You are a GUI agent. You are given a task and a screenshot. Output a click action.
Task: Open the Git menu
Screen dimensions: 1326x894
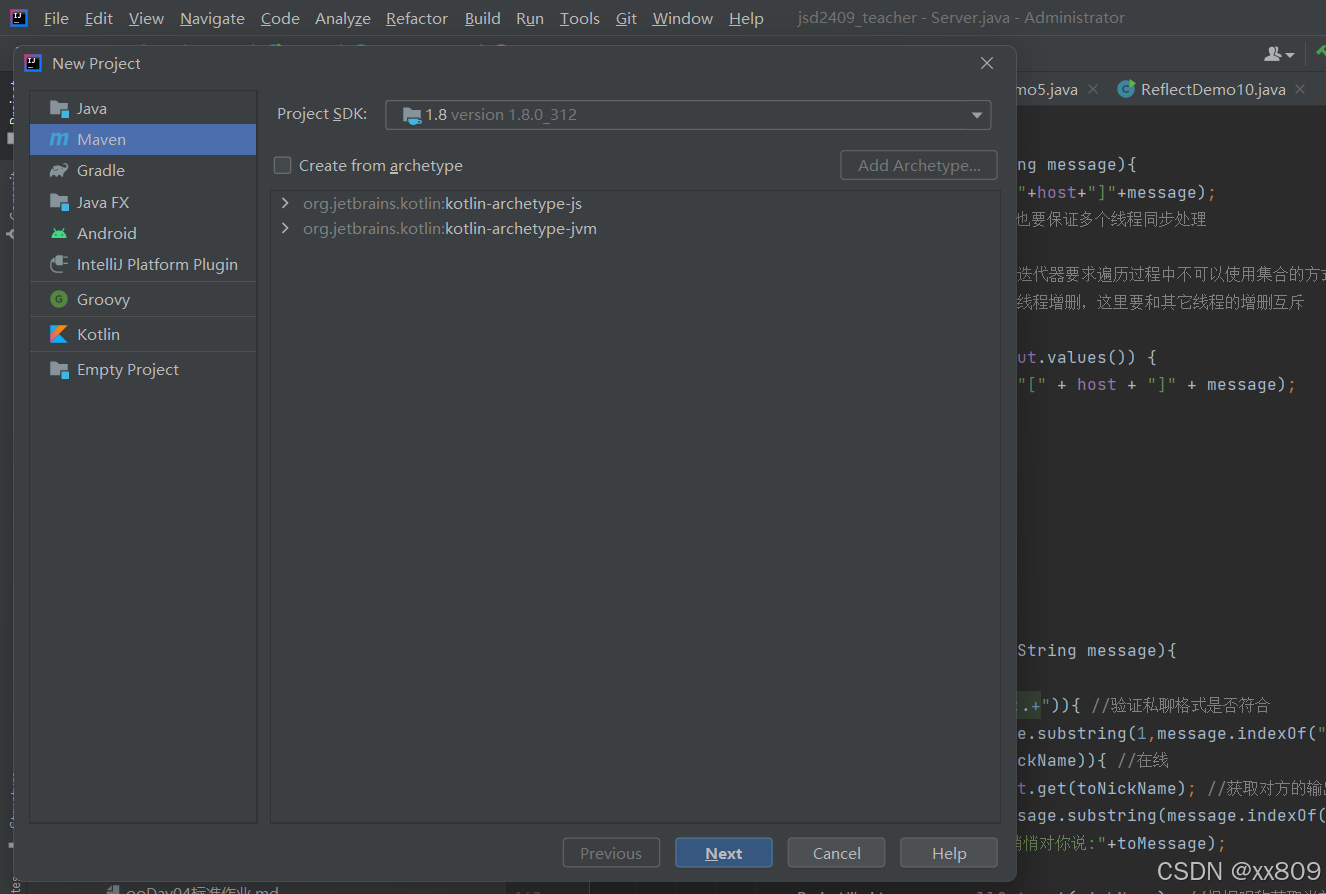626,18
